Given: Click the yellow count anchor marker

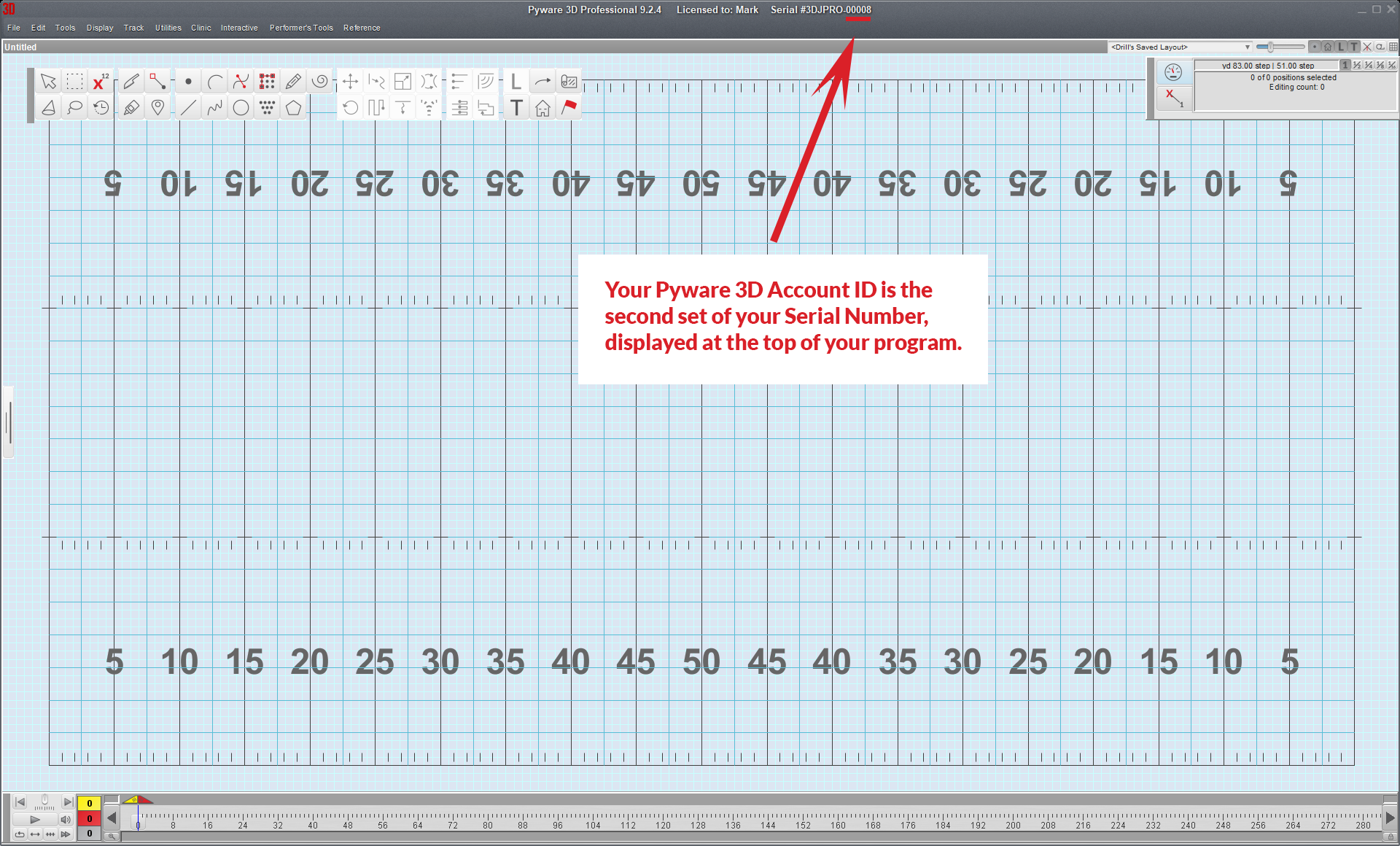Looking at the screenshot, I should click(133, 800).
